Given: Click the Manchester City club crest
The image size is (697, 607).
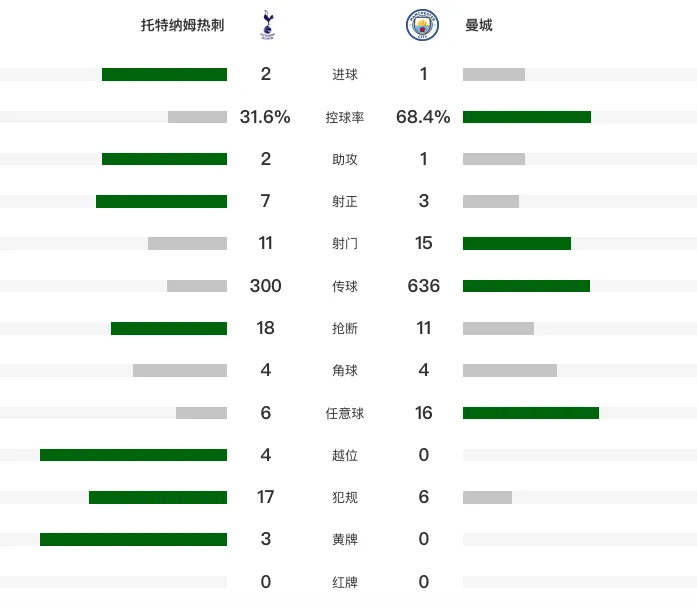Looking at the screenshot, I should [x=422, y=25].
